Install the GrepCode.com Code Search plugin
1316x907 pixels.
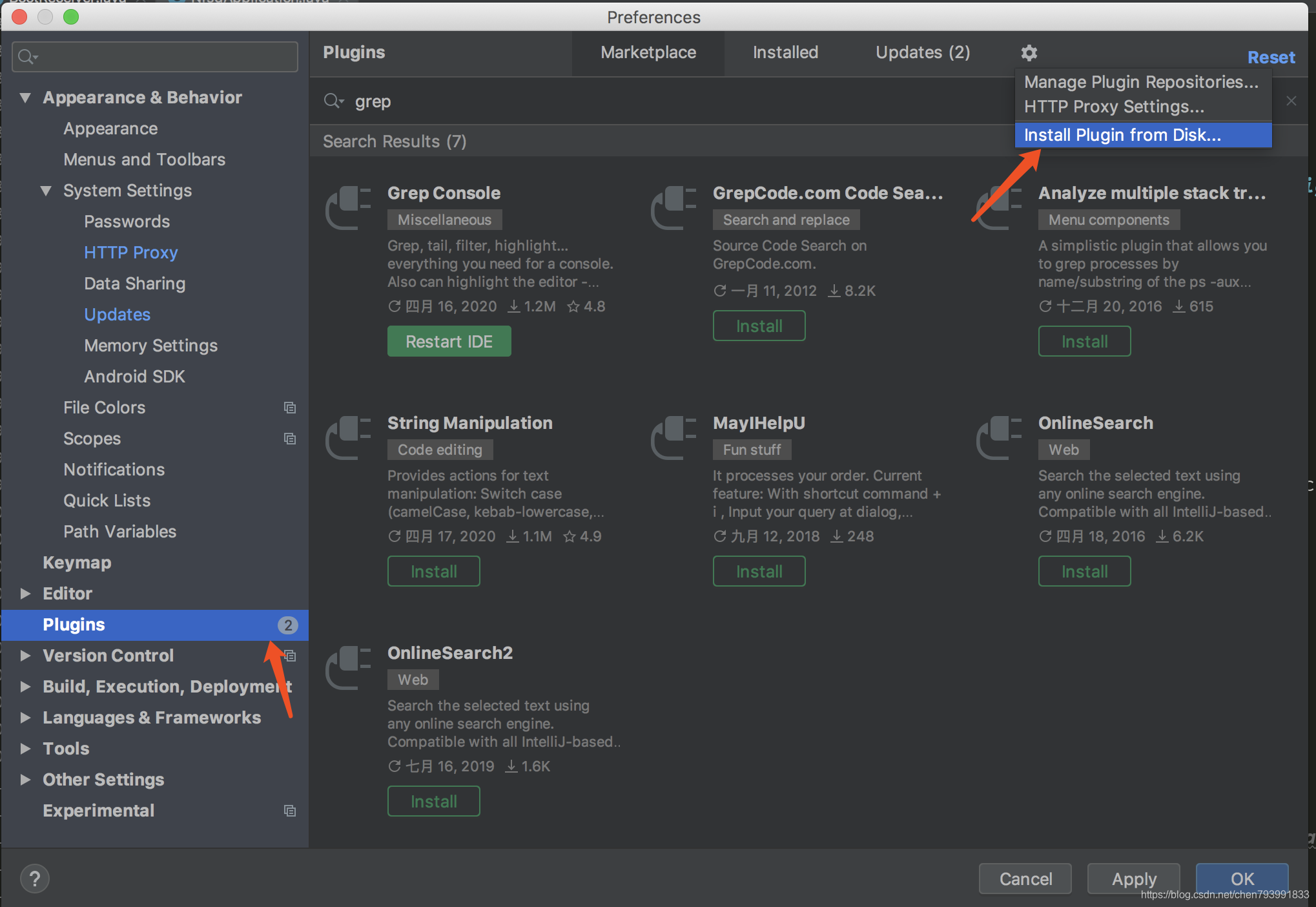pyautogui.click(x=759, y=326)
